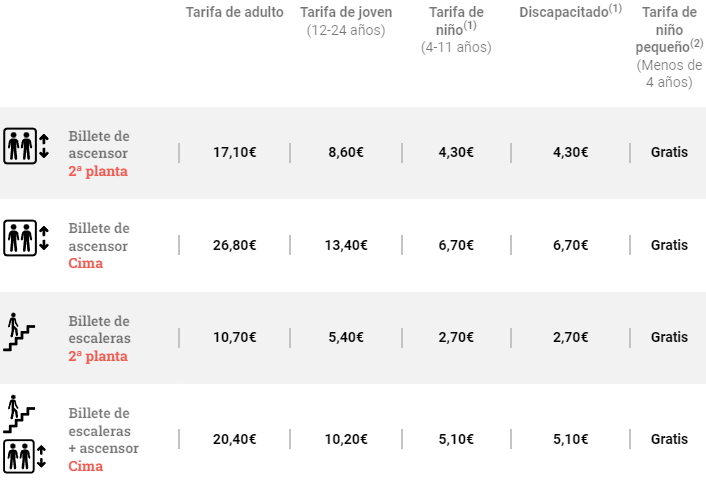Select the Billete de ascensor Cima label
The height and width of the screenshot is (481, 706).
click(99, 245)
